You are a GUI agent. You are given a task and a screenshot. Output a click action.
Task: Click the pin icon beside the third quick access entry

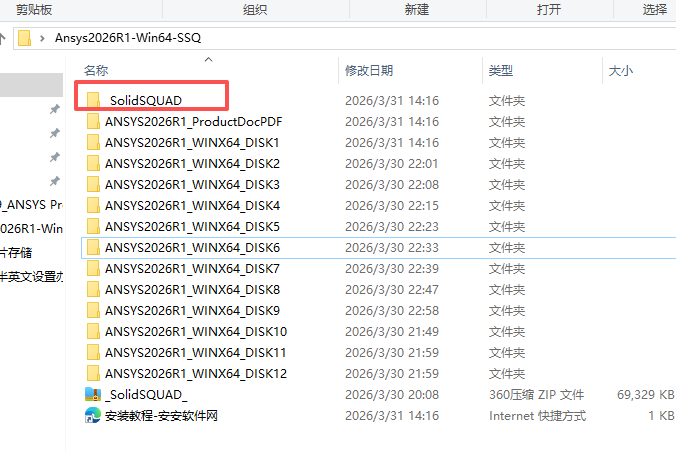[x=55, y=157]
